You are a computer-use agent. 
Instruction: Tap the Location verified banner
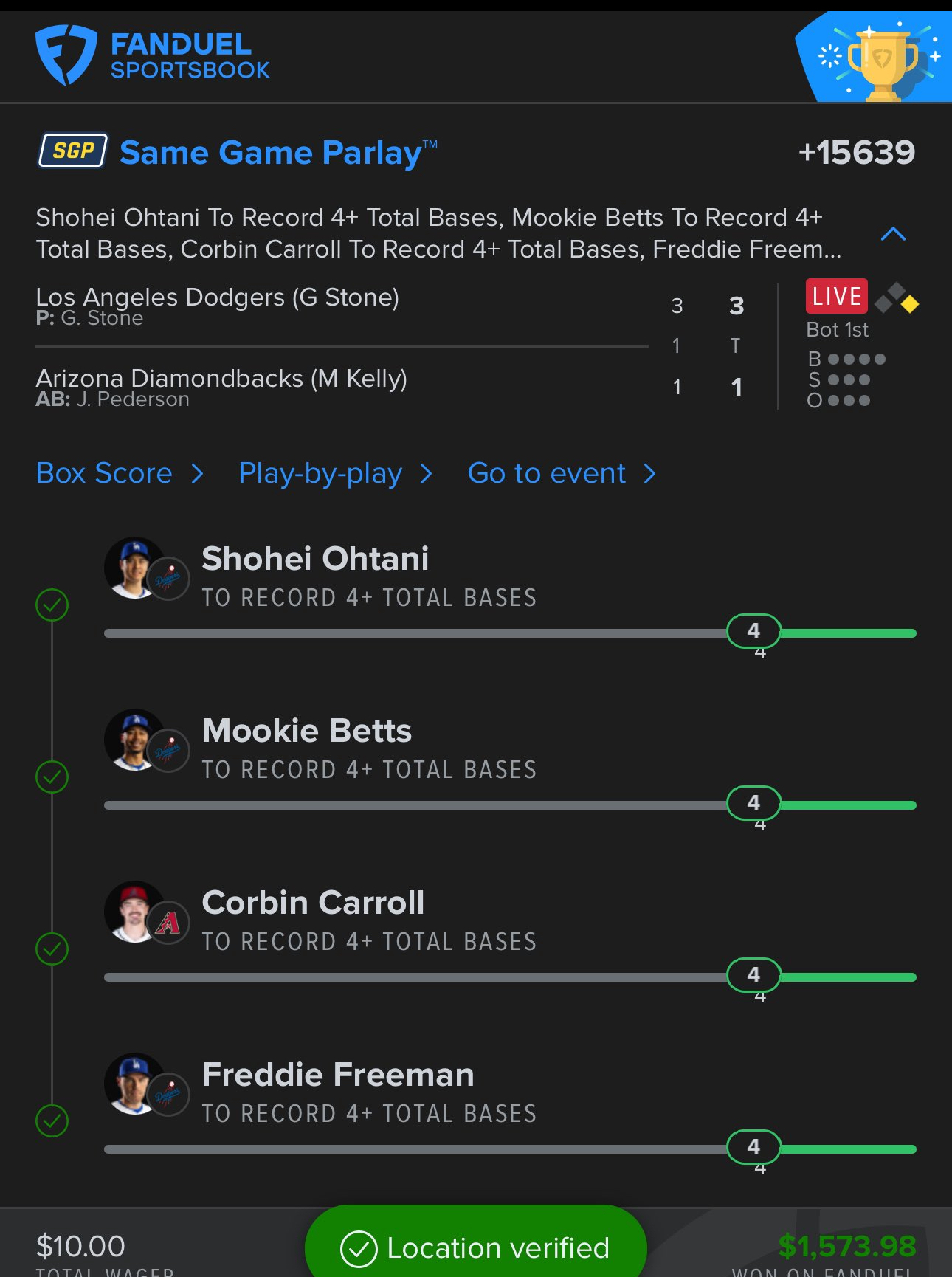[476, 1247]
